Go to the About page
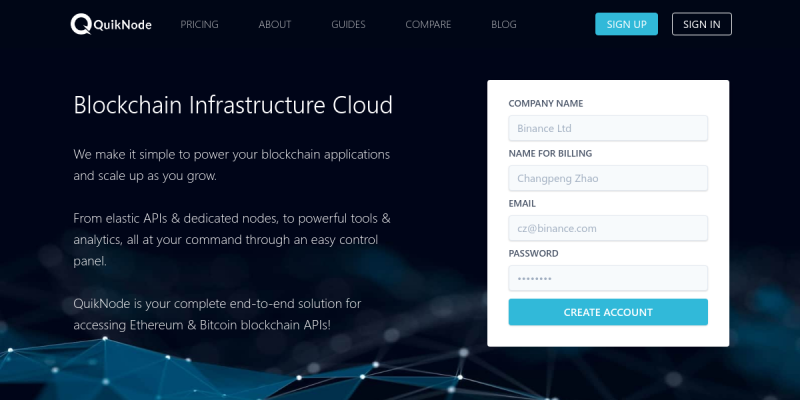 click(x=275, y=24)
